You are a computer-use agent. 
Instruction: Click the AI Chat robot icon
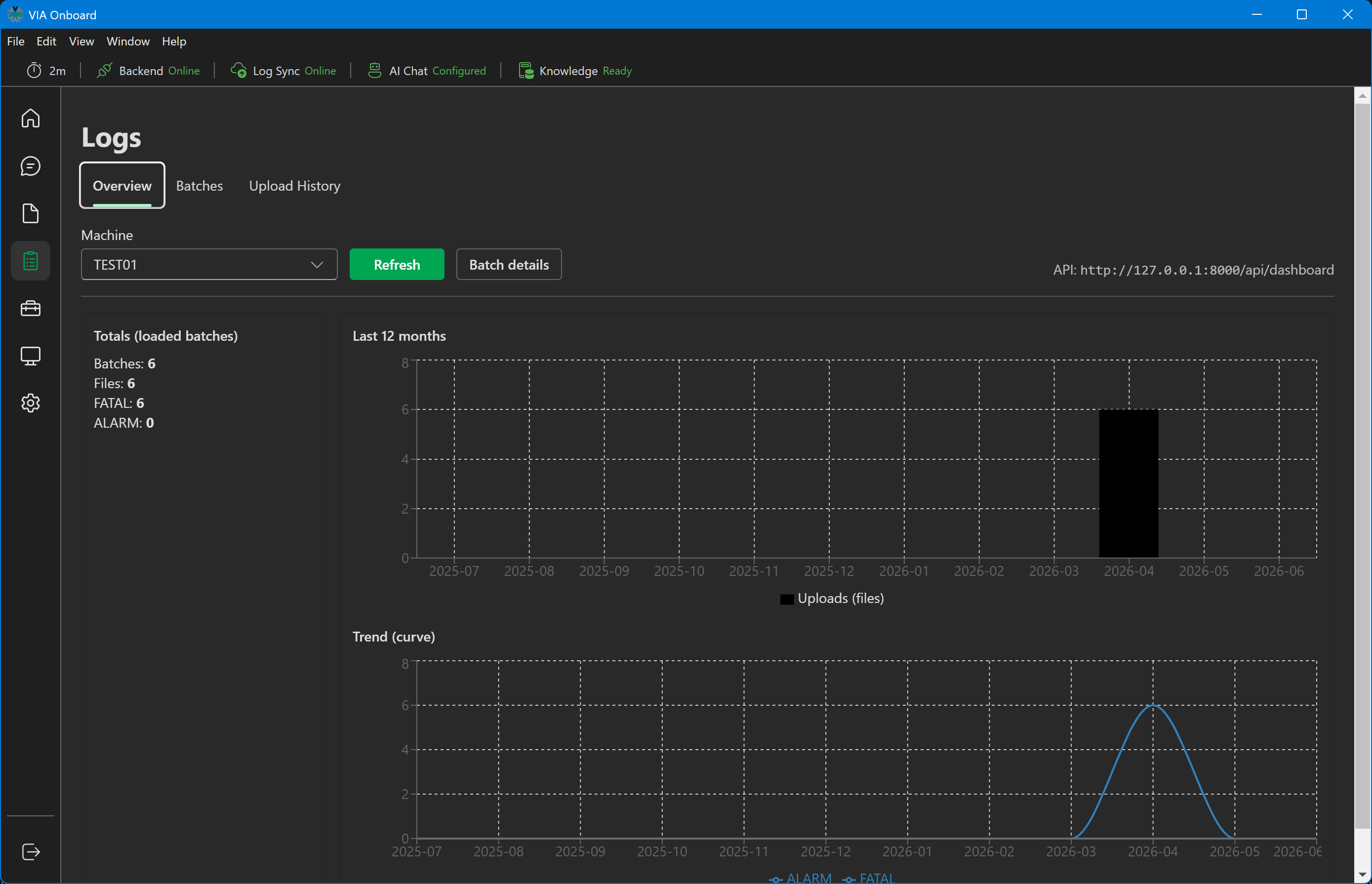[375, 71]
